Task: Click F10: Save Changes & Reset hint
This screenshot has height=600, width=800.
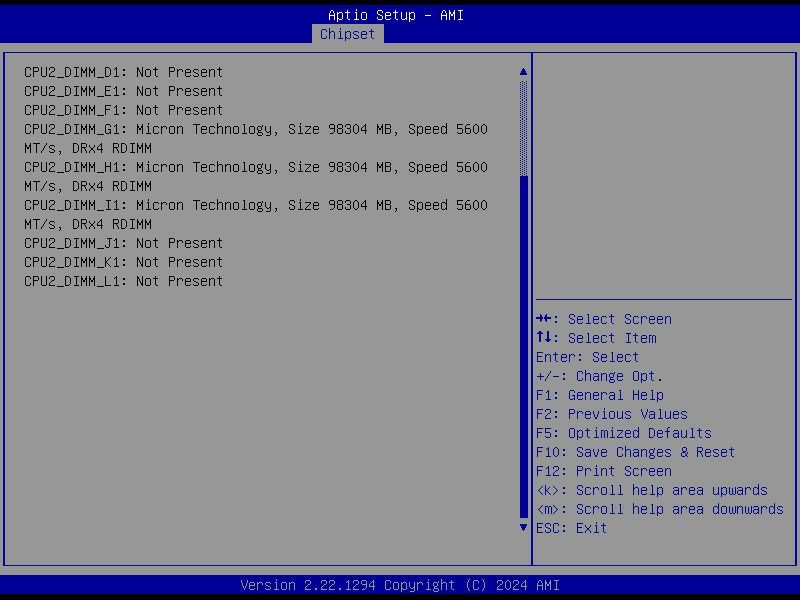Action: click(635, 453)
